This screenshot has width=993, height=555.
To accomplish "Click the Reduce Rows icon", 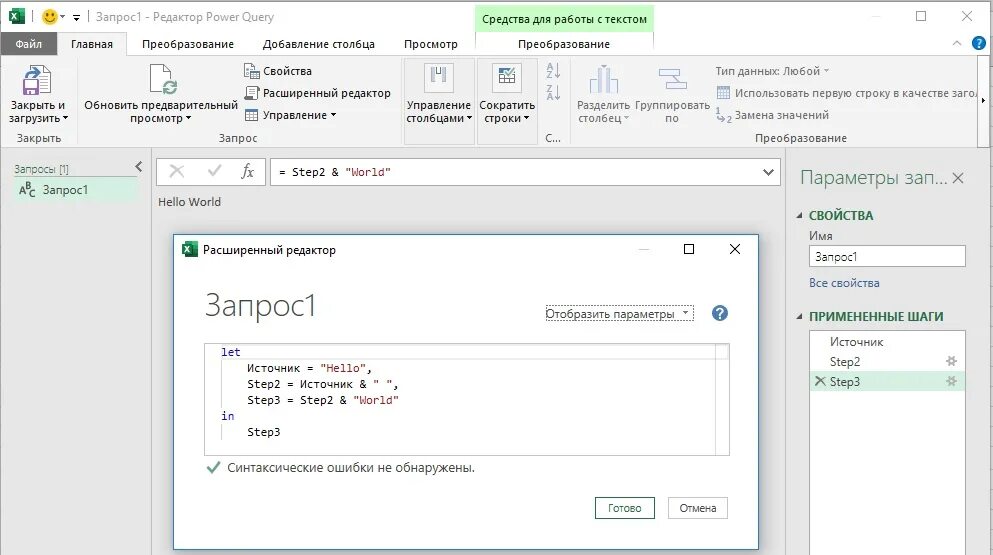I will tap(507, 77).
